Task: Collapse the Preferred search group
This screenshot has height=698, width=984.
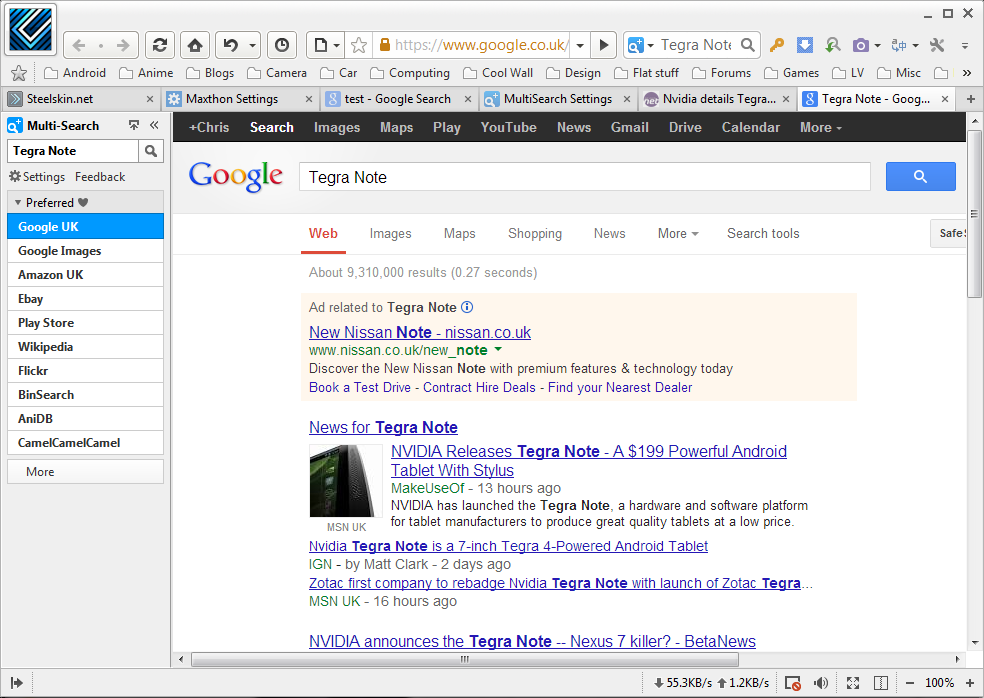Action: [x=18, y=202]
